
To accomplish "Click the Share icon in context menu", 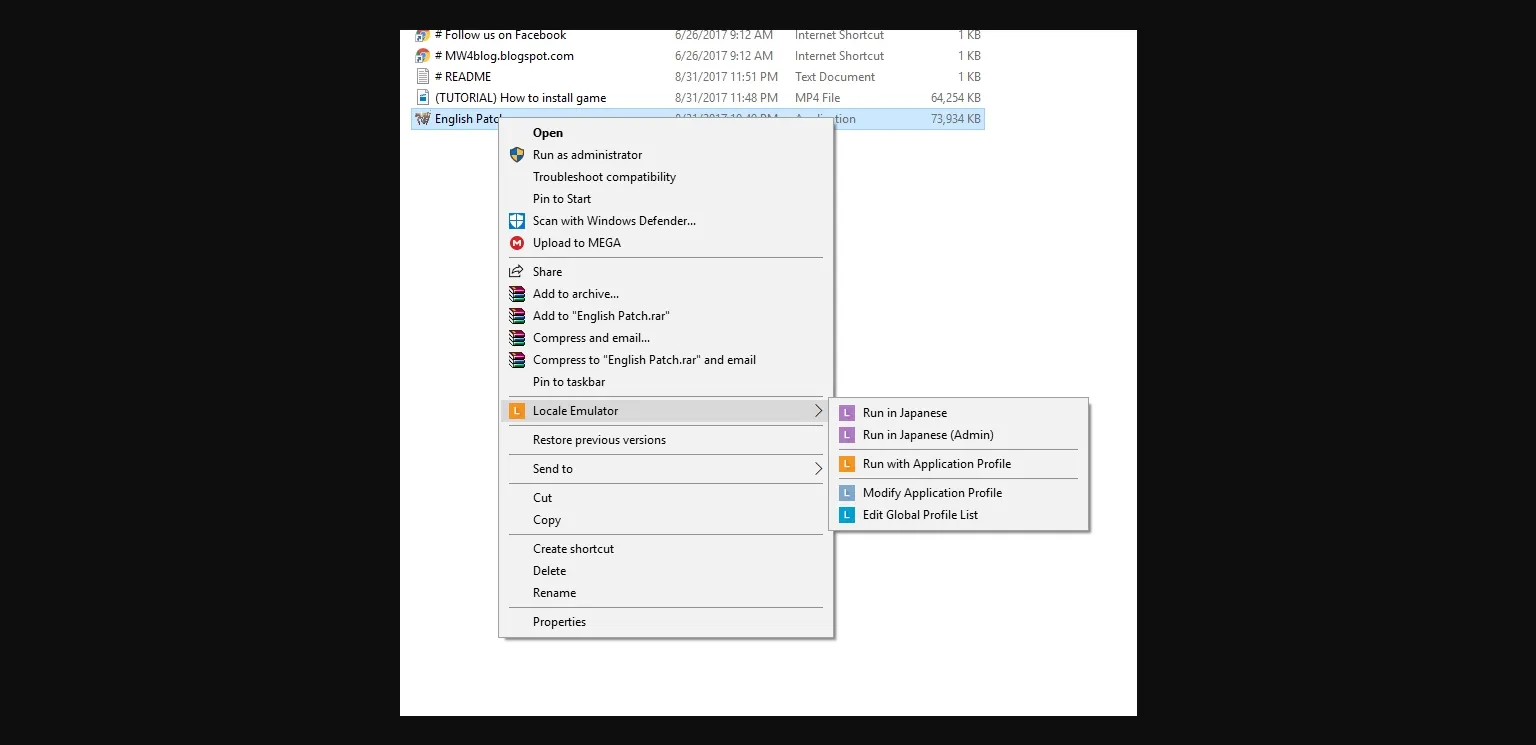I will (517, 272).
